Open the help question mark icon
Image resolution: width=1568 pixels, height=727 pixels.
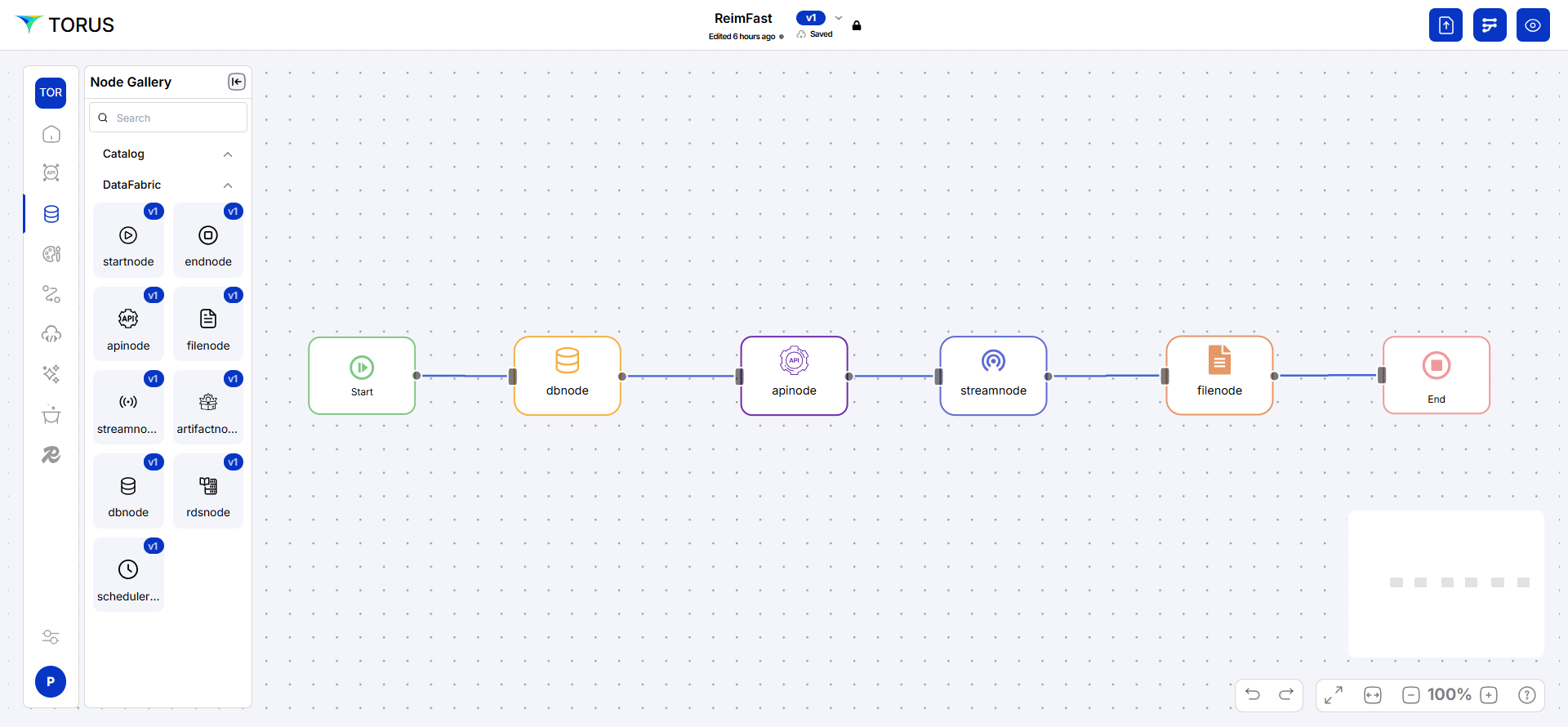(1526, 695)
